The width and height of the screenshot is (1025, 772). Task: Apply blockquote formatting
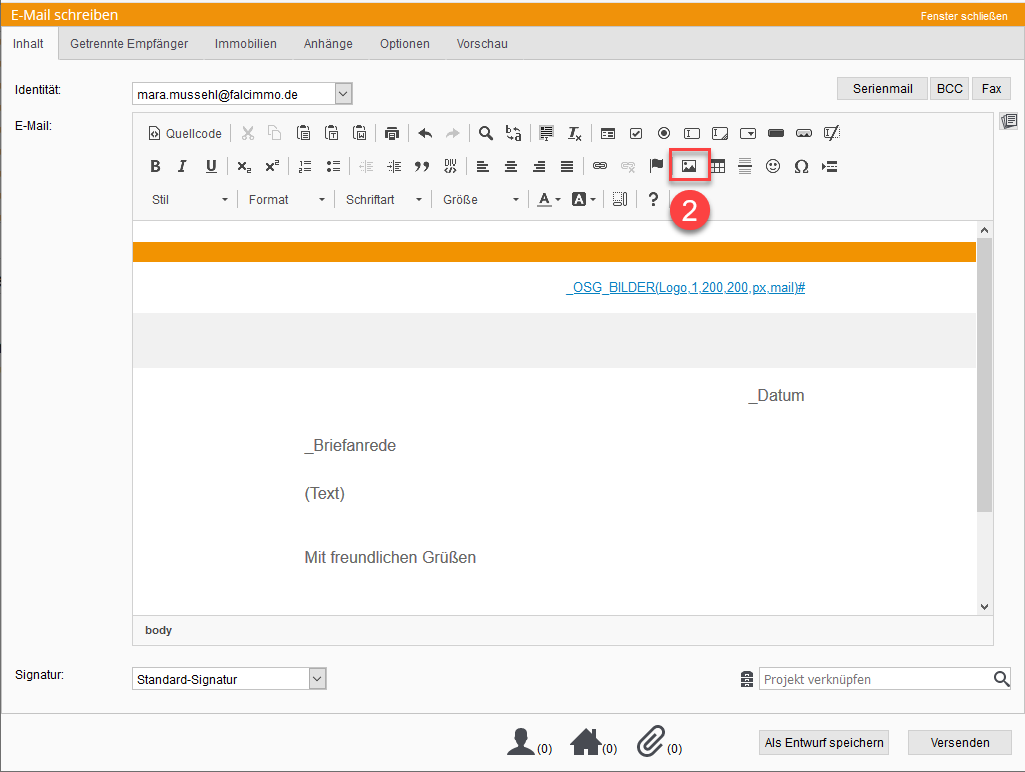(x=422, y=167)
